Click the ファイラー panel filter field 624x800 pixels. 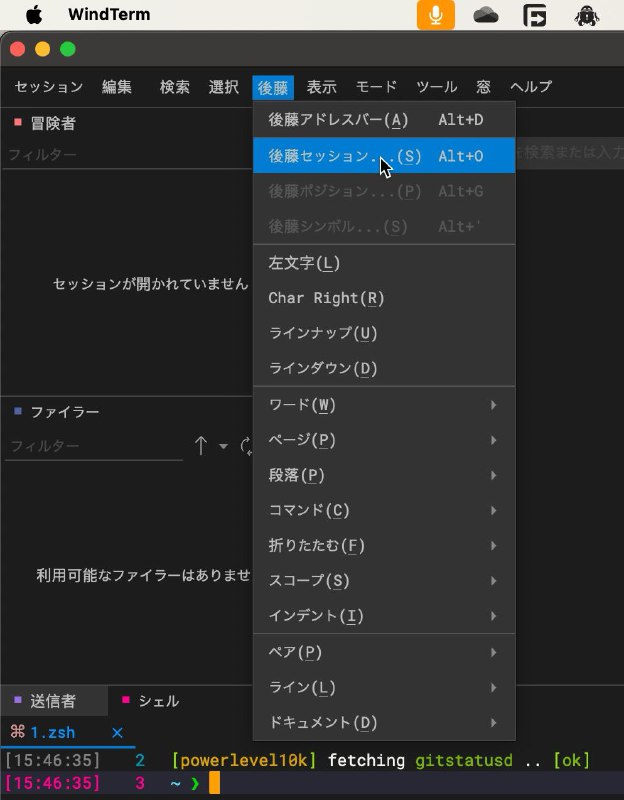(94, 446)
